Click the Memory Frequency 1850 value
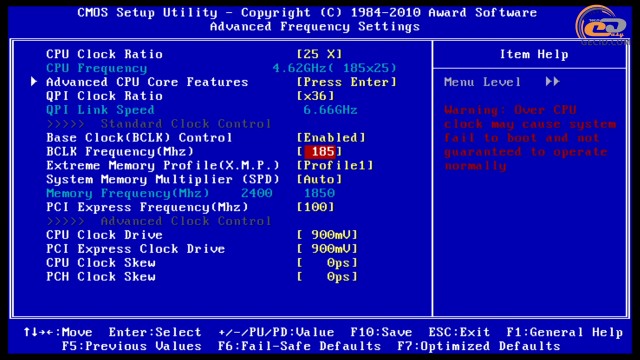This screenshot has width=640, height=360. 319,193
